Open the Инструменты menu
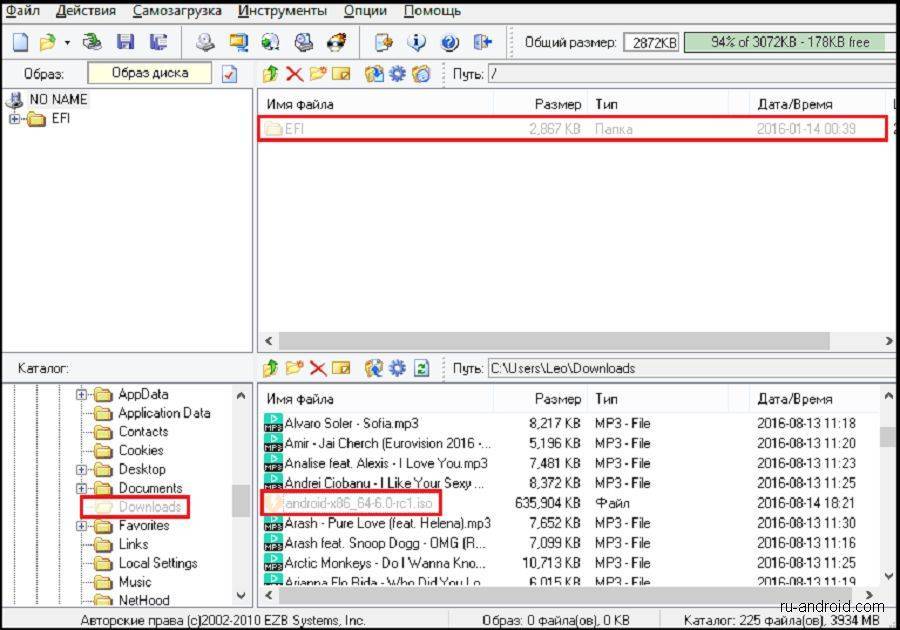Viewport: 900px width, 630px height. (x=282, y=11)
